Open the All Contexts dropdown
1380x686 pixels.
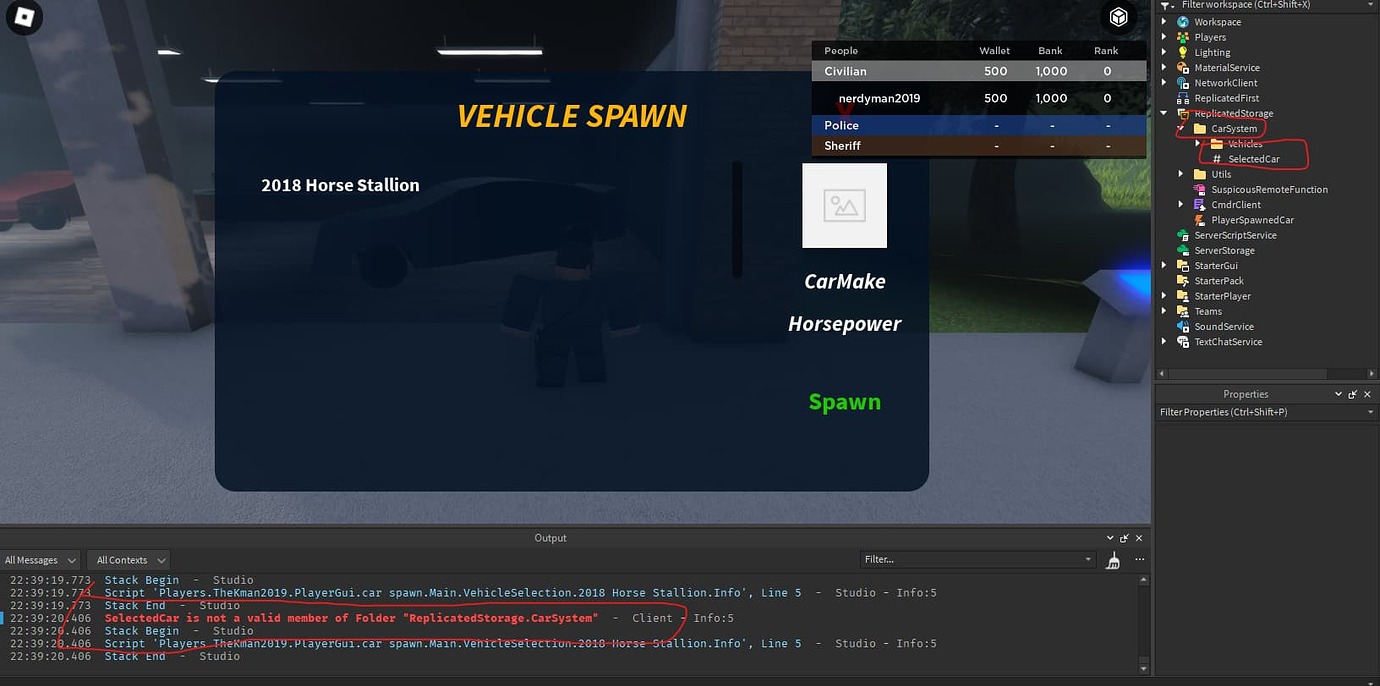(128, 559)
